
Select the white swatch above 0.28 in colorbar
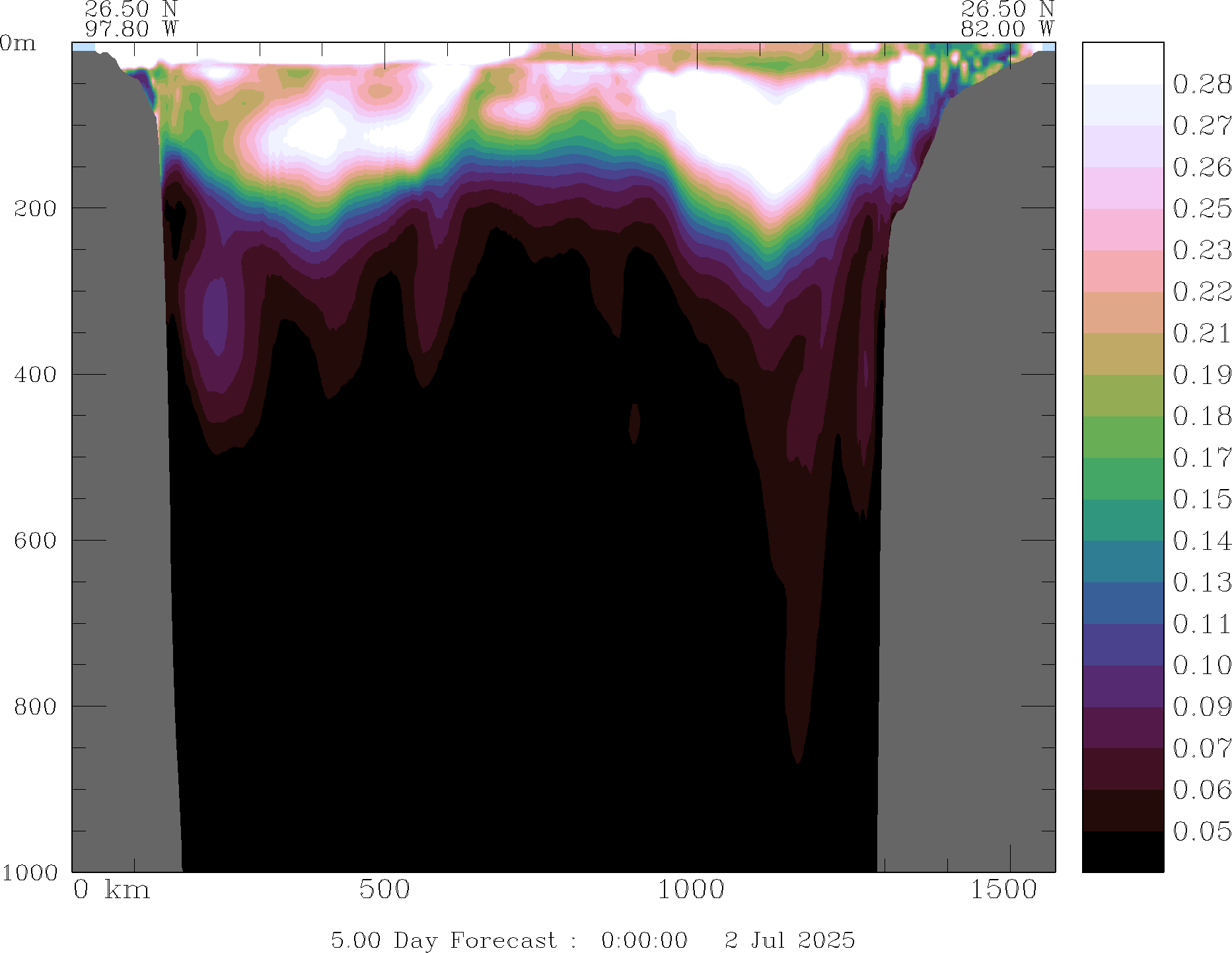pos(1122,63)
